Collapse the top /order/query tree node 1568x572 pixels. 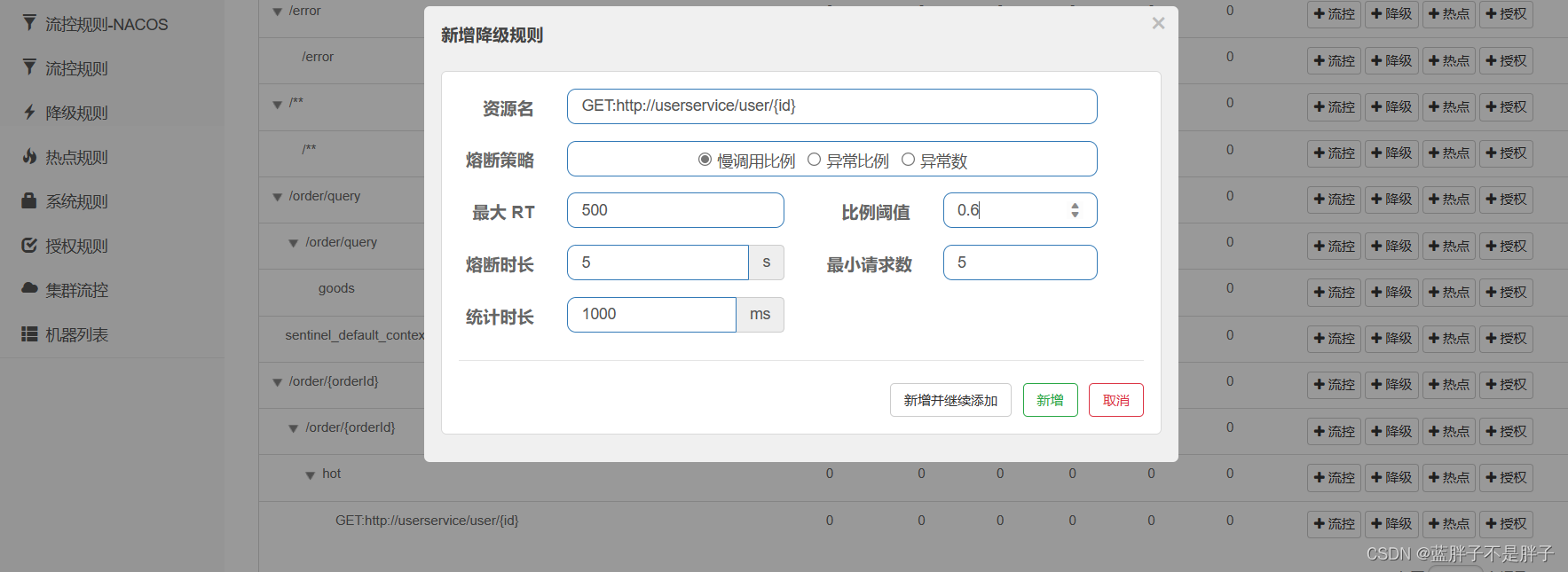(277, 197)
